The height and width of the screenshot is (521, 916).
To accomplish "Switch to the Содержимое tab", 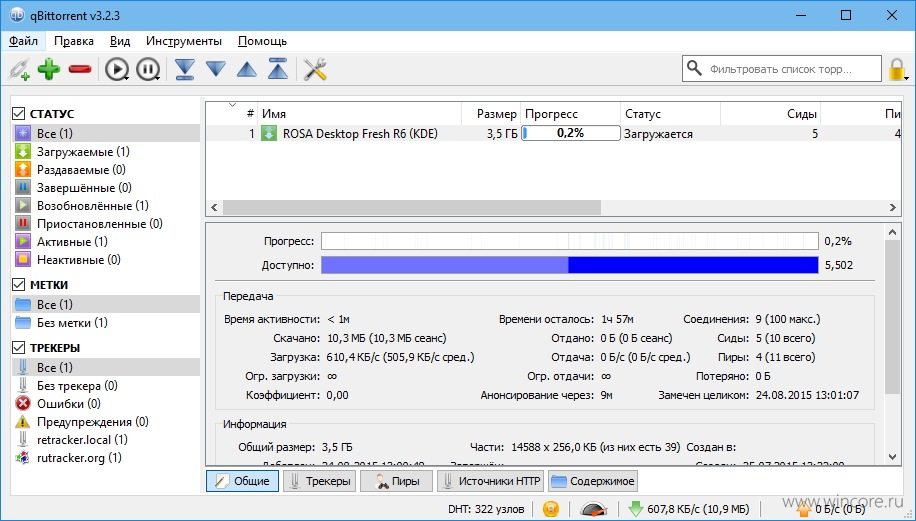I will (x=593, y=481).
